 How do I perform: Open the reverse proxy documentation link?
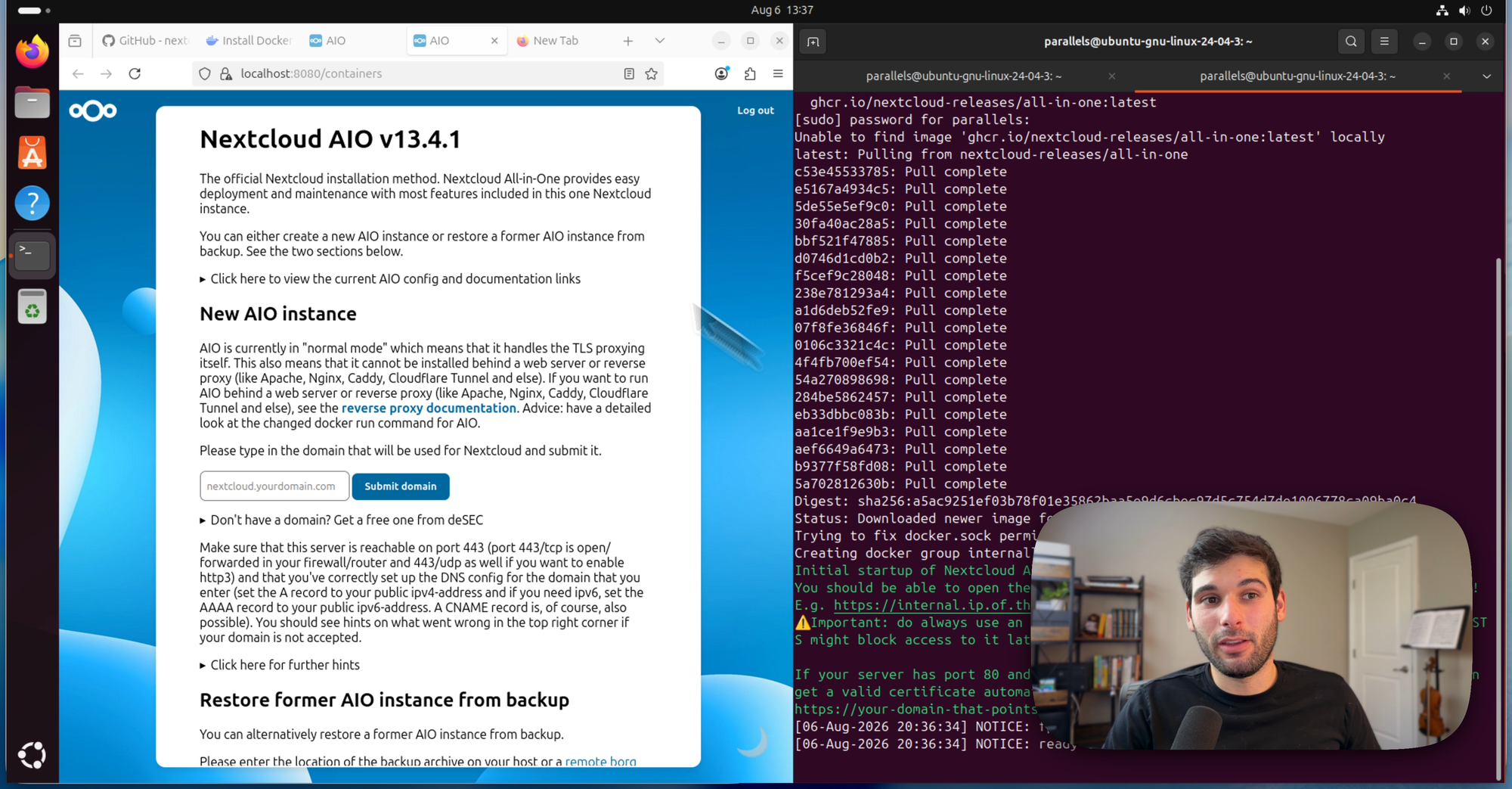[429, 408]
